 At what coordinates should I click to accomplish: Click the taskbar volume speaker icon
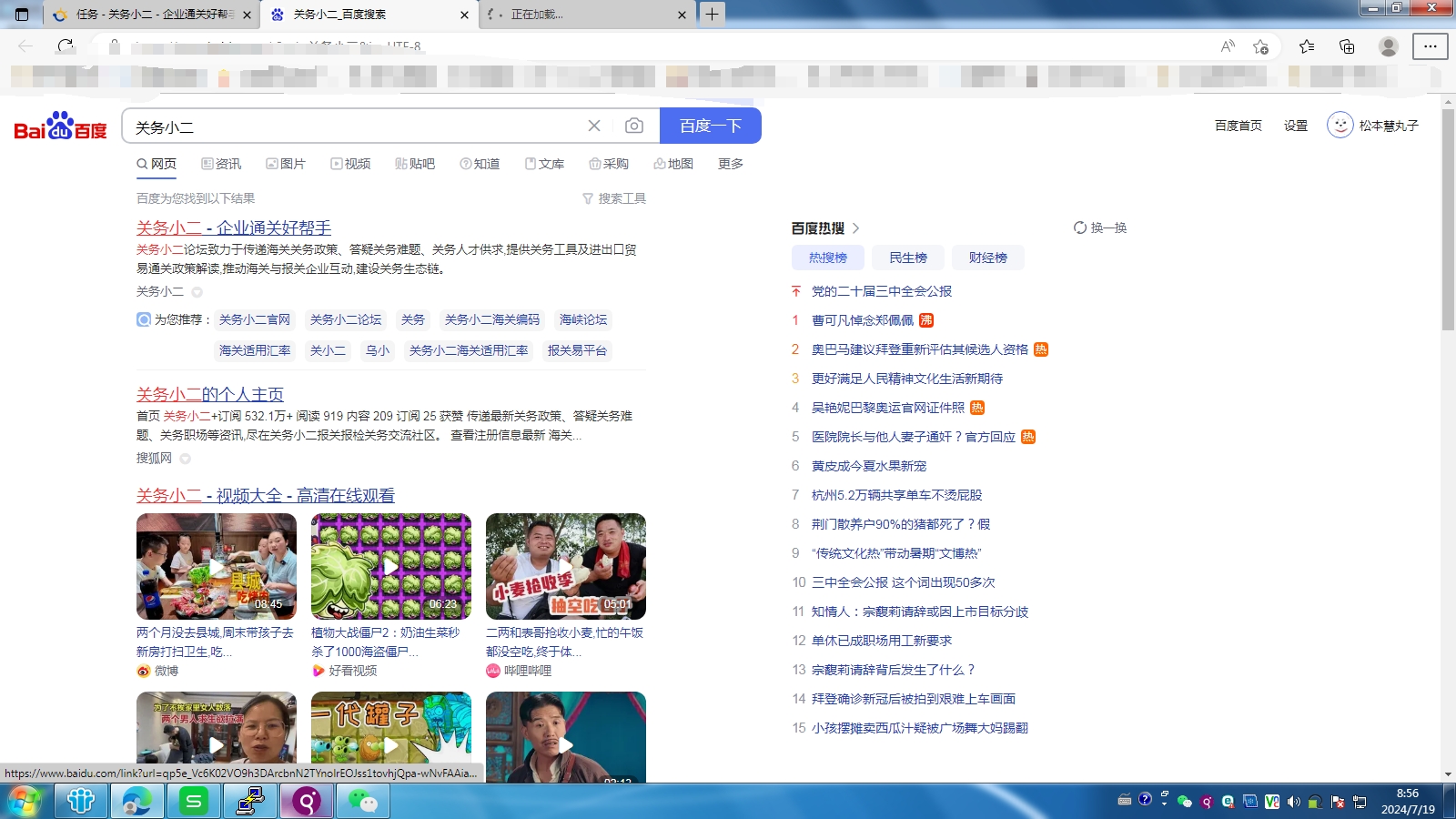pyautogui.click(x=1293, y=802)
